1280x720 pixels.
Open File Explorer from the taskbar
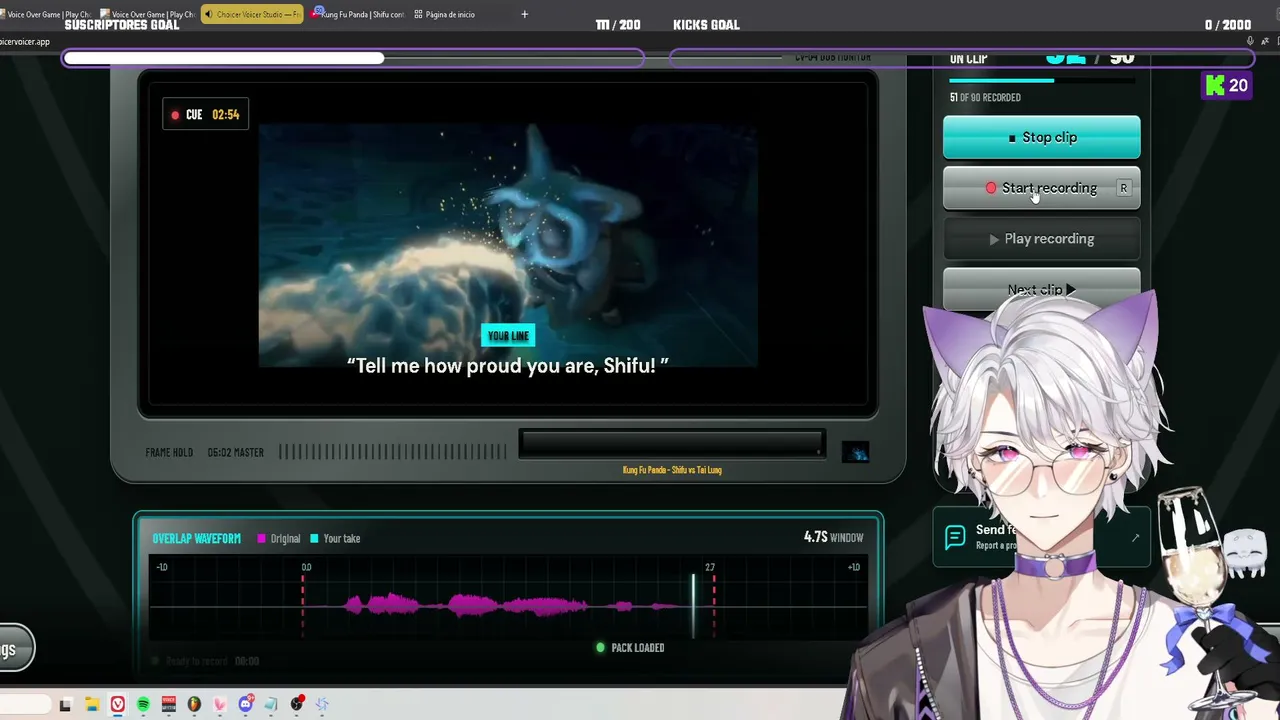coord(91,705)
